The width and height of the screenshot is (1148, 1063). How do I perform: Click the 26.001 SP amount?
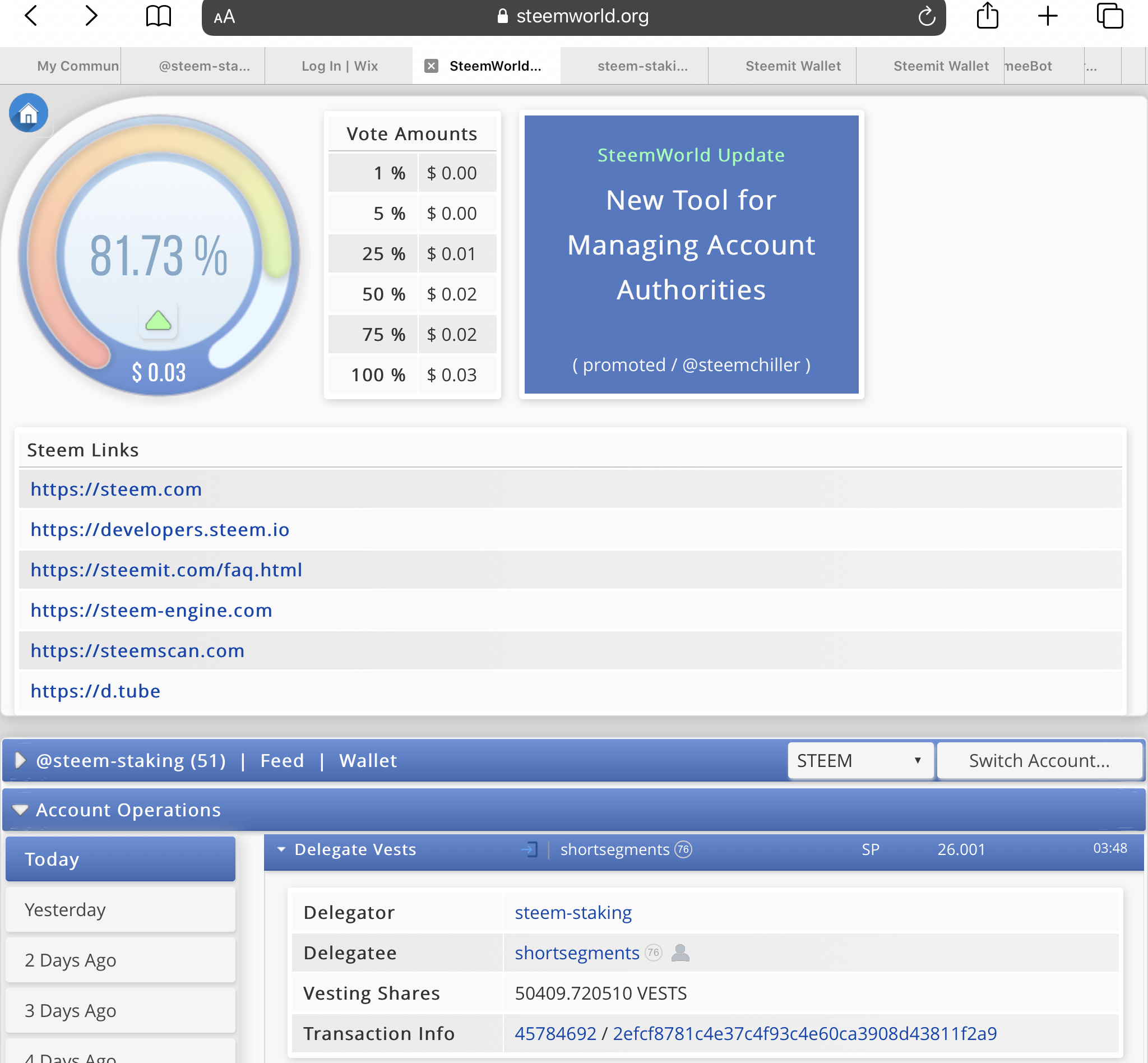(961, 849)
